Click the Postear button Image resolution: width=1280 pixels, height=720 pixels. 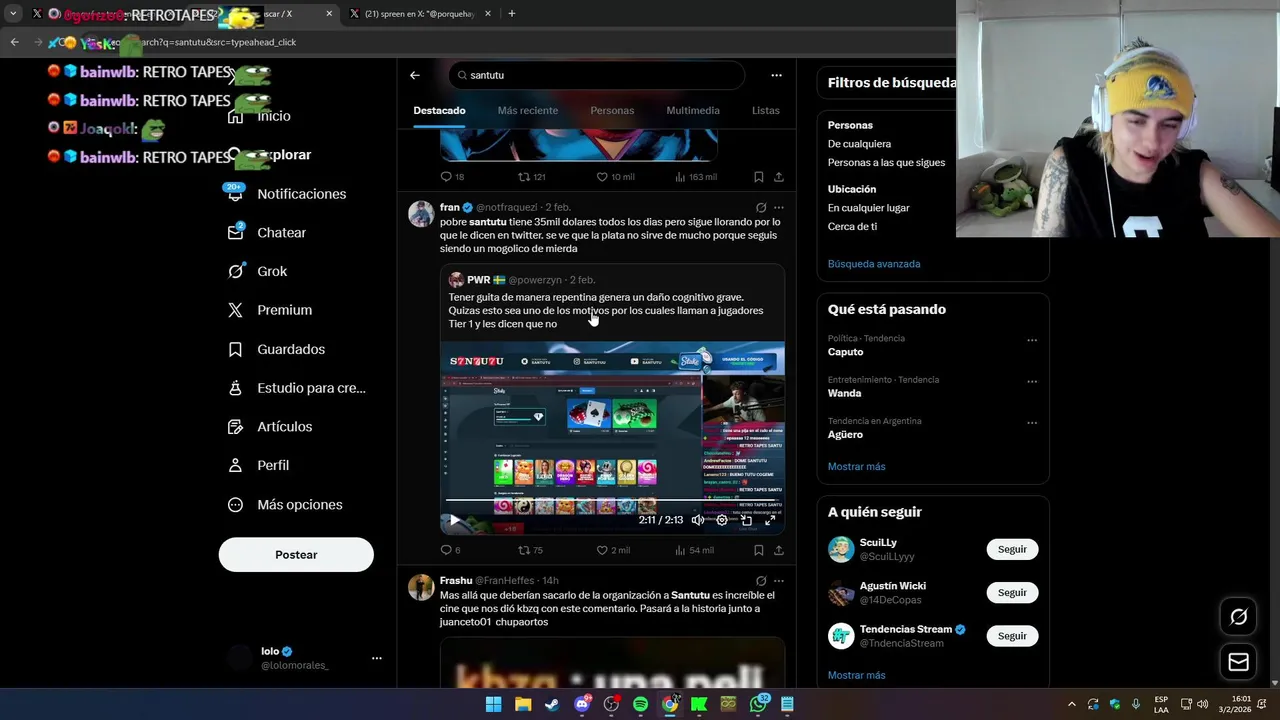tap(296, 554)
